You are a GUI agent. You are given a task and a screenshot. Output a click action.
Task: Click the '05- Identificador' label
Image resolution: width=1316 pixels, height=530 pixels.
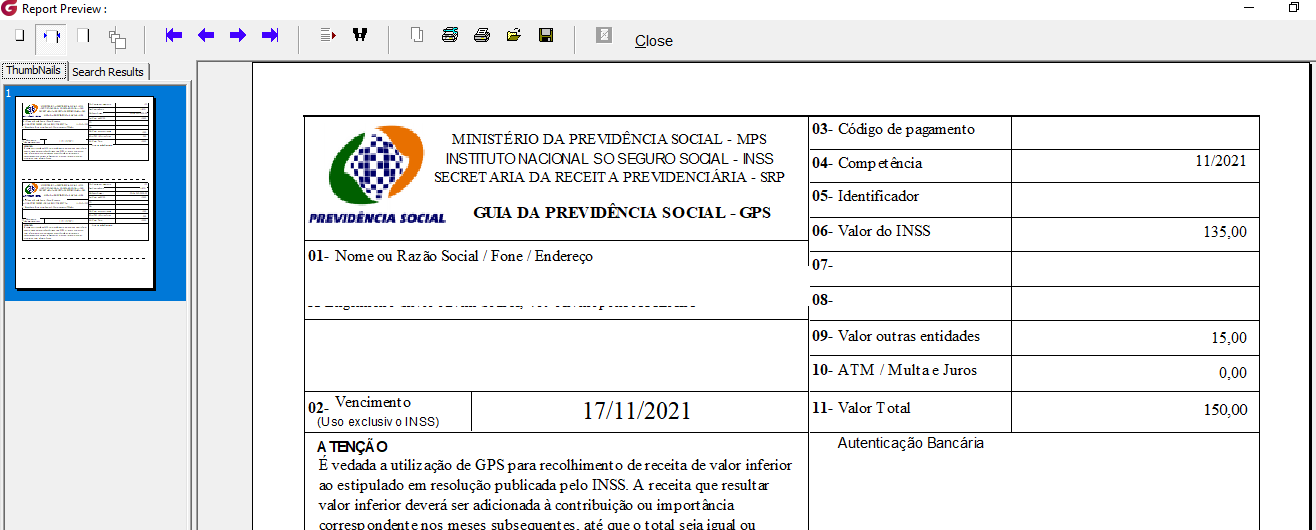tap(865, 196)
